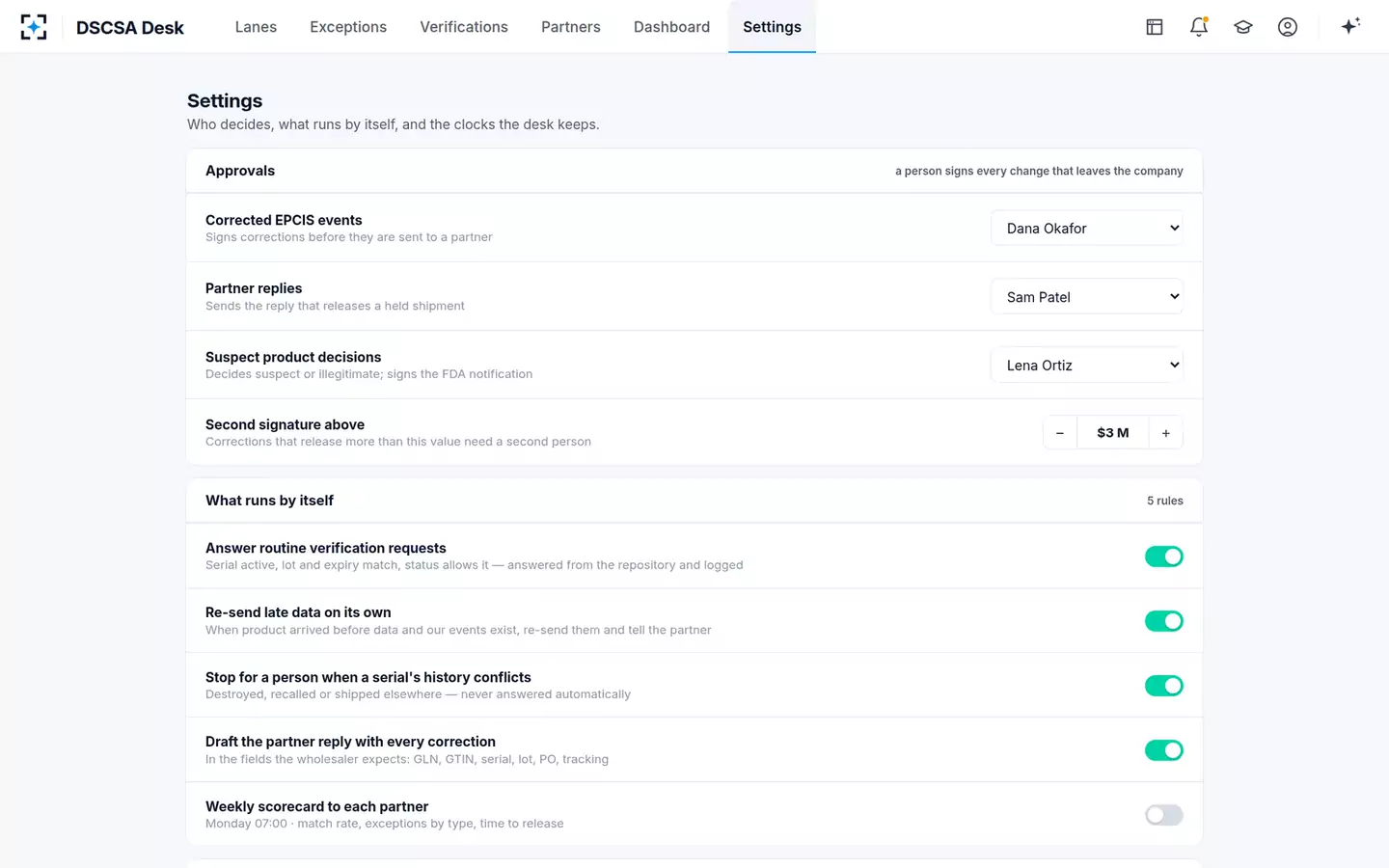The image size is (1389, 868).
Task: Toggle Stop for a person on serial conflicts
Action: click(1164, 686)
